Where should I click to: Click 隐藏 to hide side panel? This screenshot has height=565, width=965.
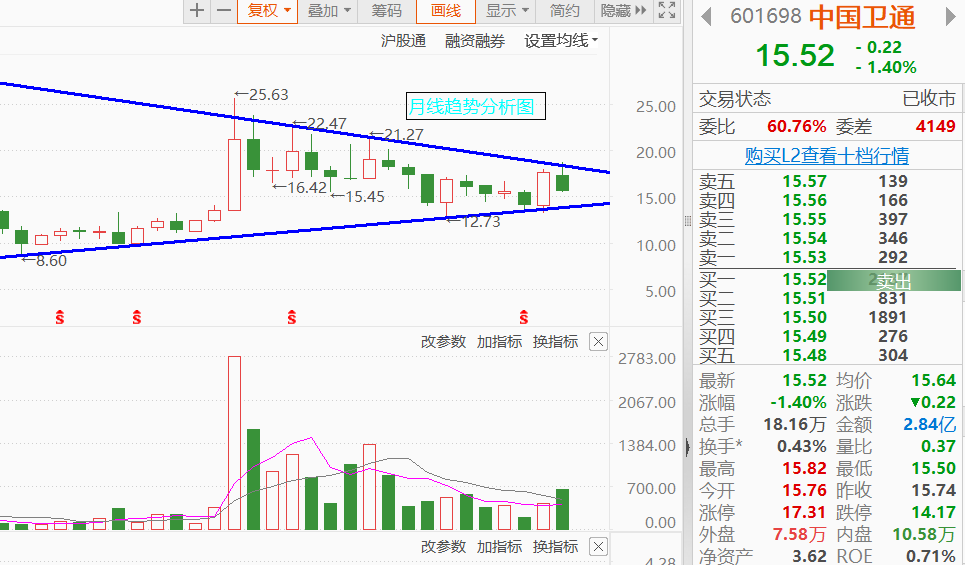coord(623,10)
